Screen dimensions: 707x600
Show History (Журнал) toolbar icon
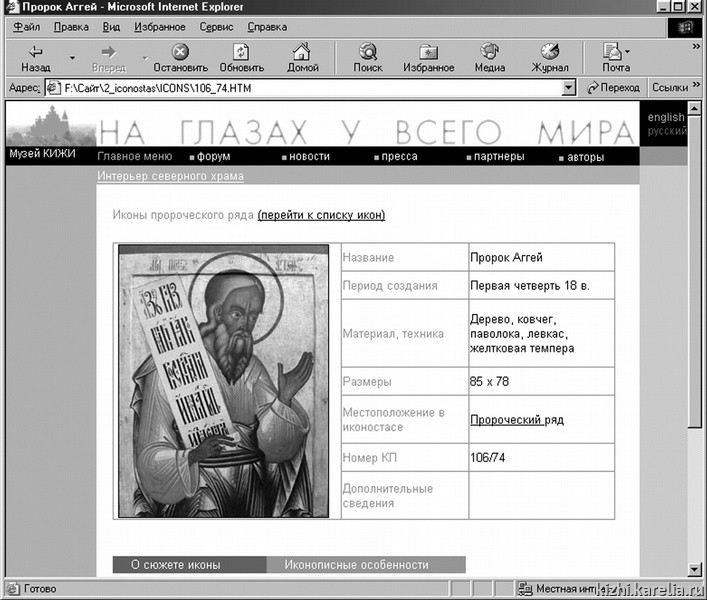tap(549, 51)
